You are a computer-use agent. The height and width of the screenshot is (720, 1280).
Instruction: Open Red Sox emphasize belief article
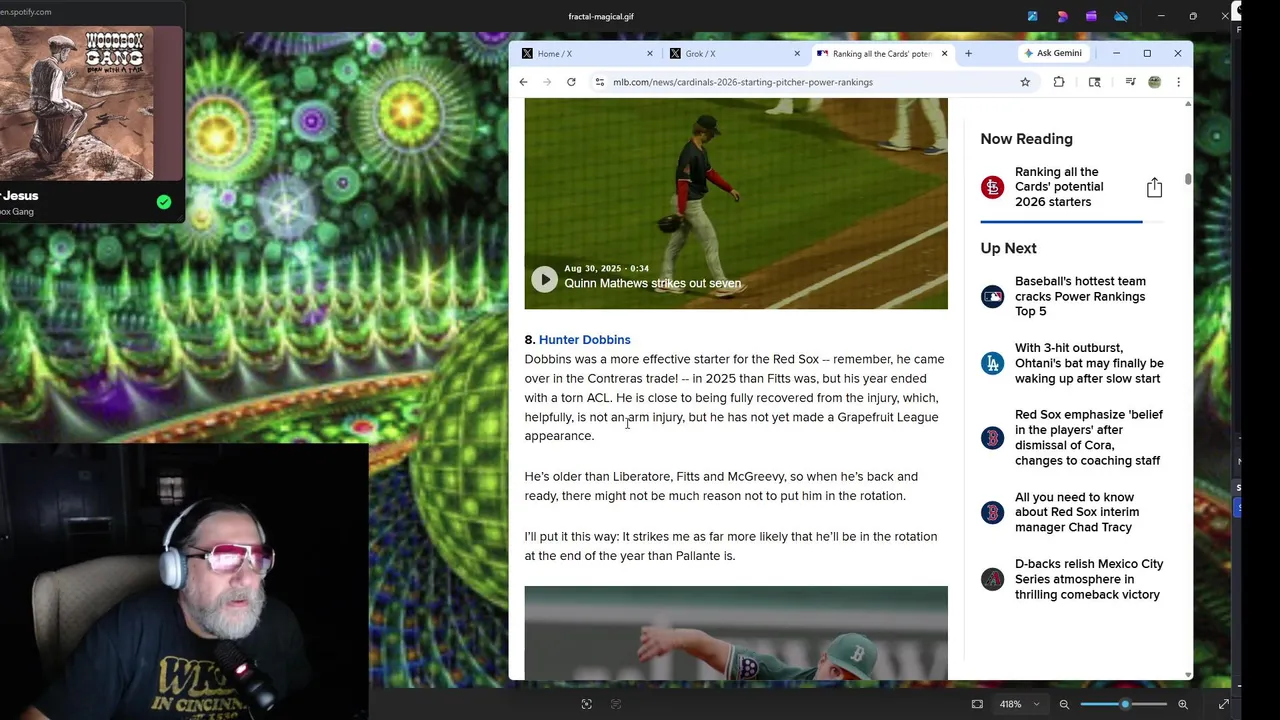pyautogui.click(x=1089, y=438)
